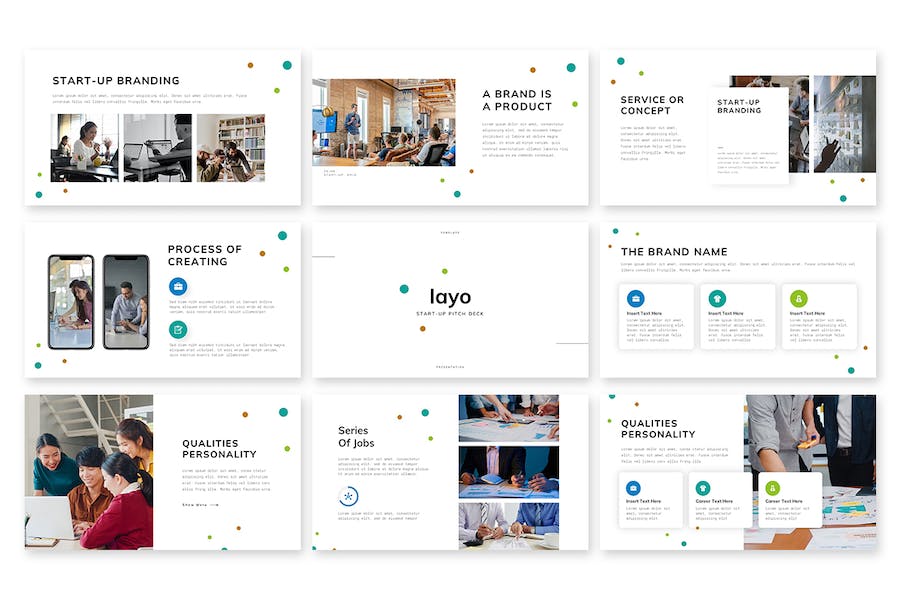
Task: Select the A Brand Is A Product slide
Action: coord(450,127)
